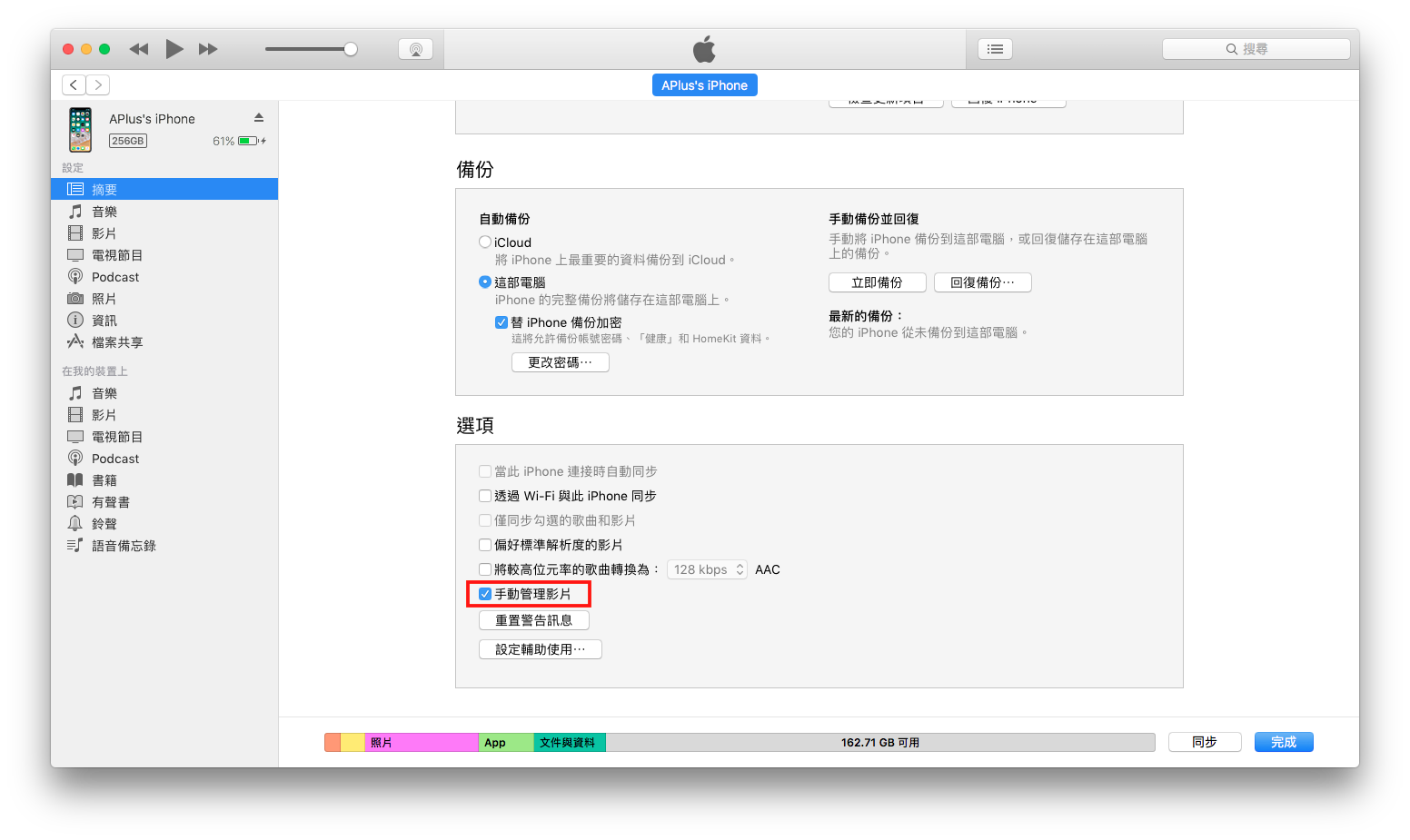Go forward with the right chevron
Image resolution: width=1410 pixels, height=840 pixels.
(x=98, y=84)
